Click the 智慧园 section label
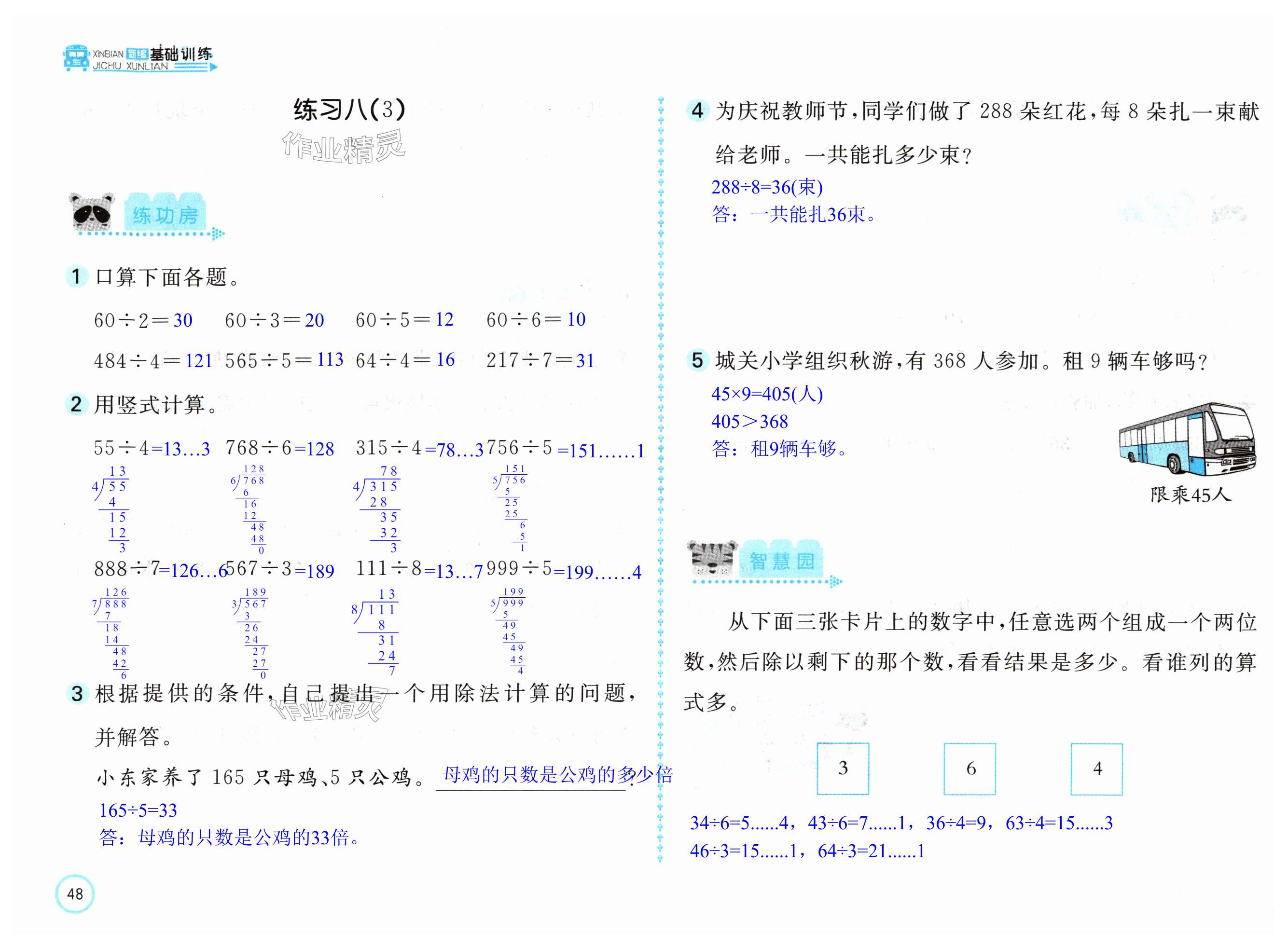The width and height of the screenshot is (1288, 947). (782, 561)
